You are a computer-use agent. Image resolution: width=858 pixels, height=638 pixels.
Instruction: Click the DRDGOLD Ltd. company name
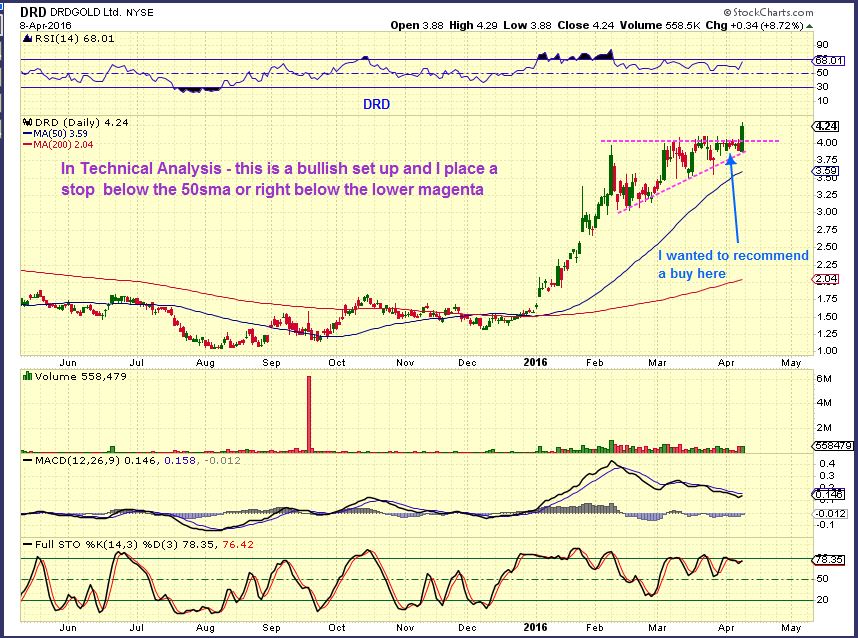(86, 12)
